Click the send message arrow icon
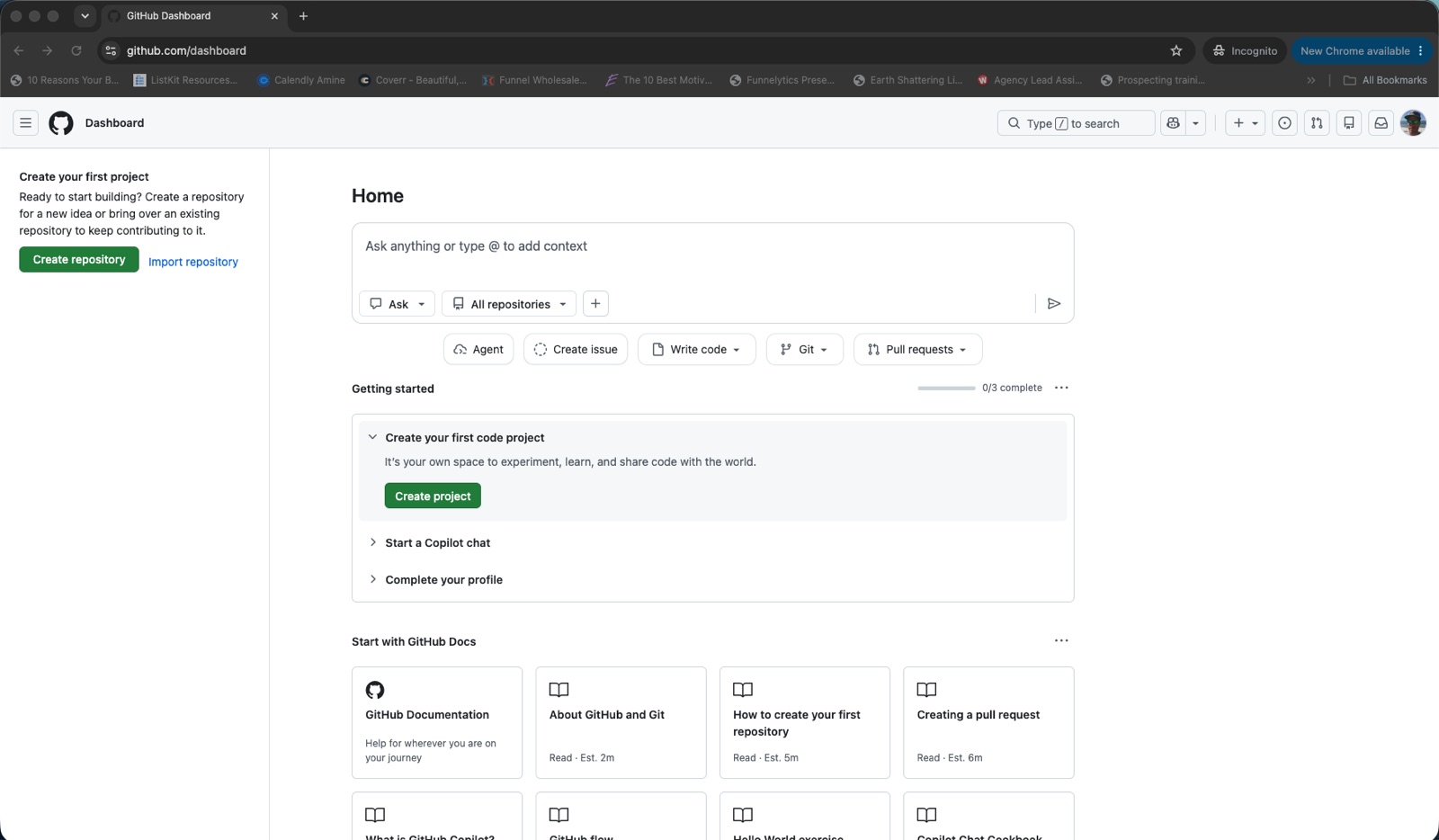 [x=1054, y=304]
